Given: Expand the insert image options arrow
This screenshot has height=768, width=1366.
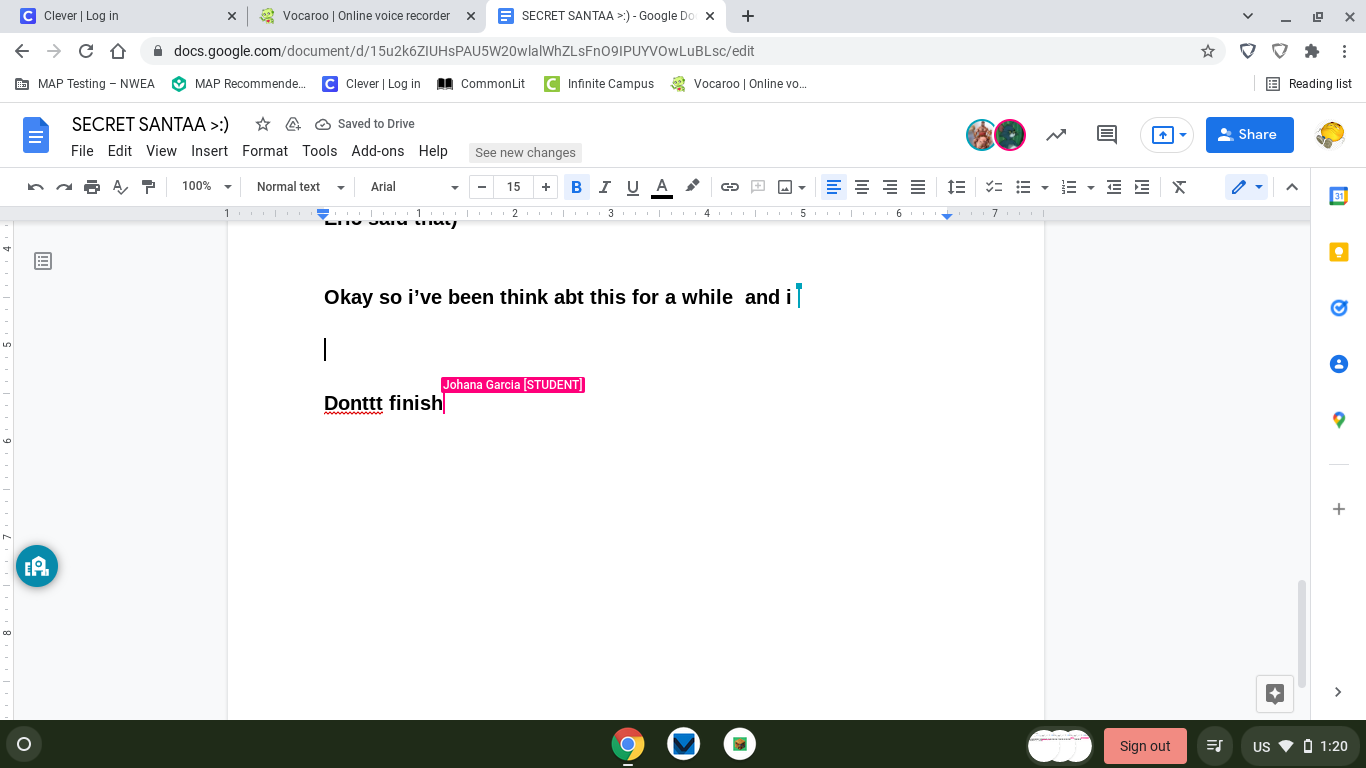Looking at the screenshot, I should (802, 187).
